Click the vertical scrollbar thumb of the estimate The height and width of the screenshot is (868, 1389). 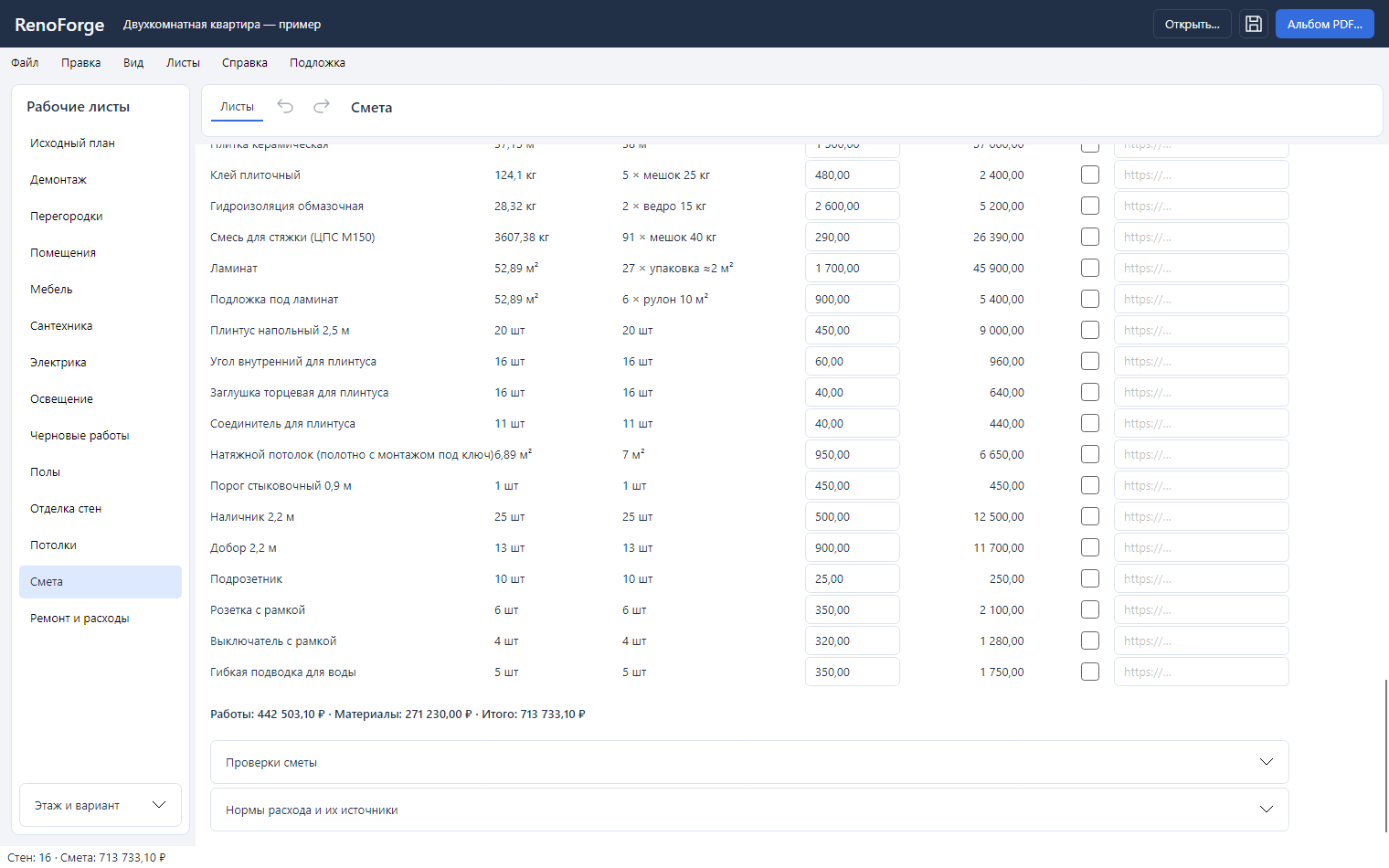click(x=1386, y=756)
